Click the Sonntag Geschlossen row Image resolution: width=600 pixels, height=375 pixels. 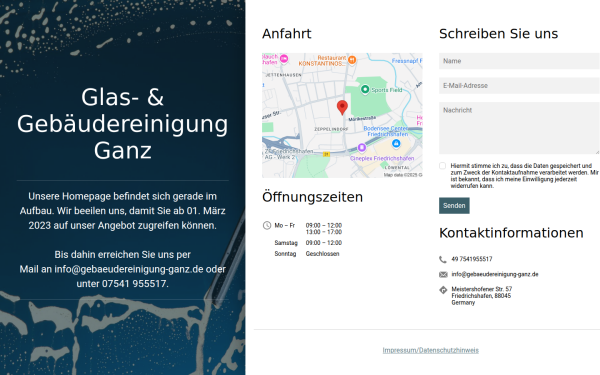[307, 254]
